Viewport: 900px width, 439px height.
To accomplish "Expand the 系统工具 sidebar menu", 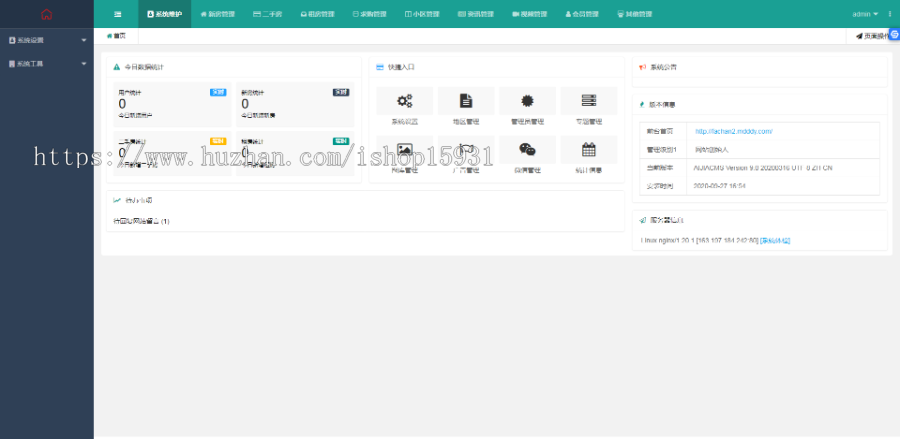I will point(46,63).
